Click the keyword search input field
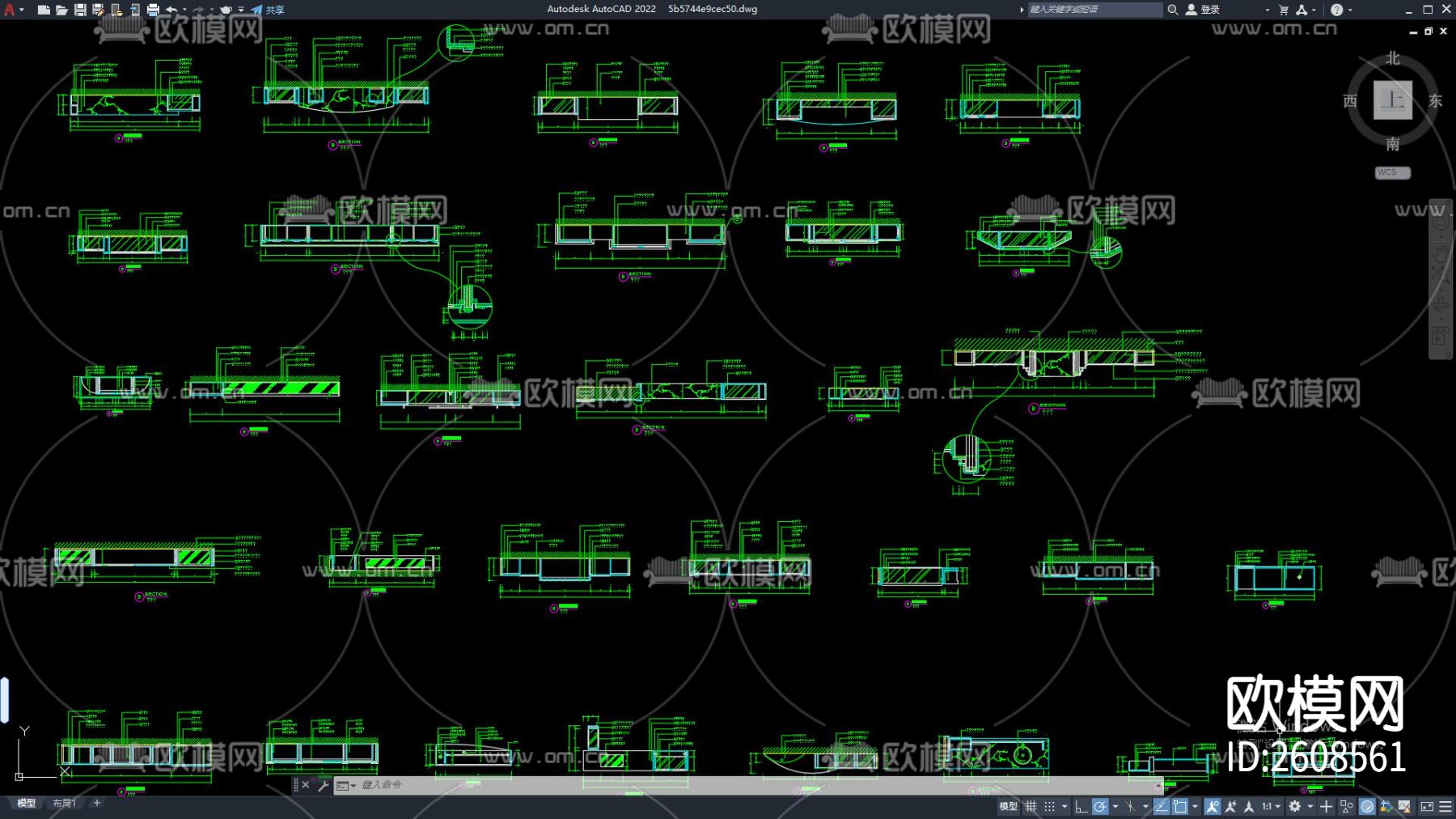This screenshot has height=819, width=1456. pyautogui.click(x=1094, y=10)
